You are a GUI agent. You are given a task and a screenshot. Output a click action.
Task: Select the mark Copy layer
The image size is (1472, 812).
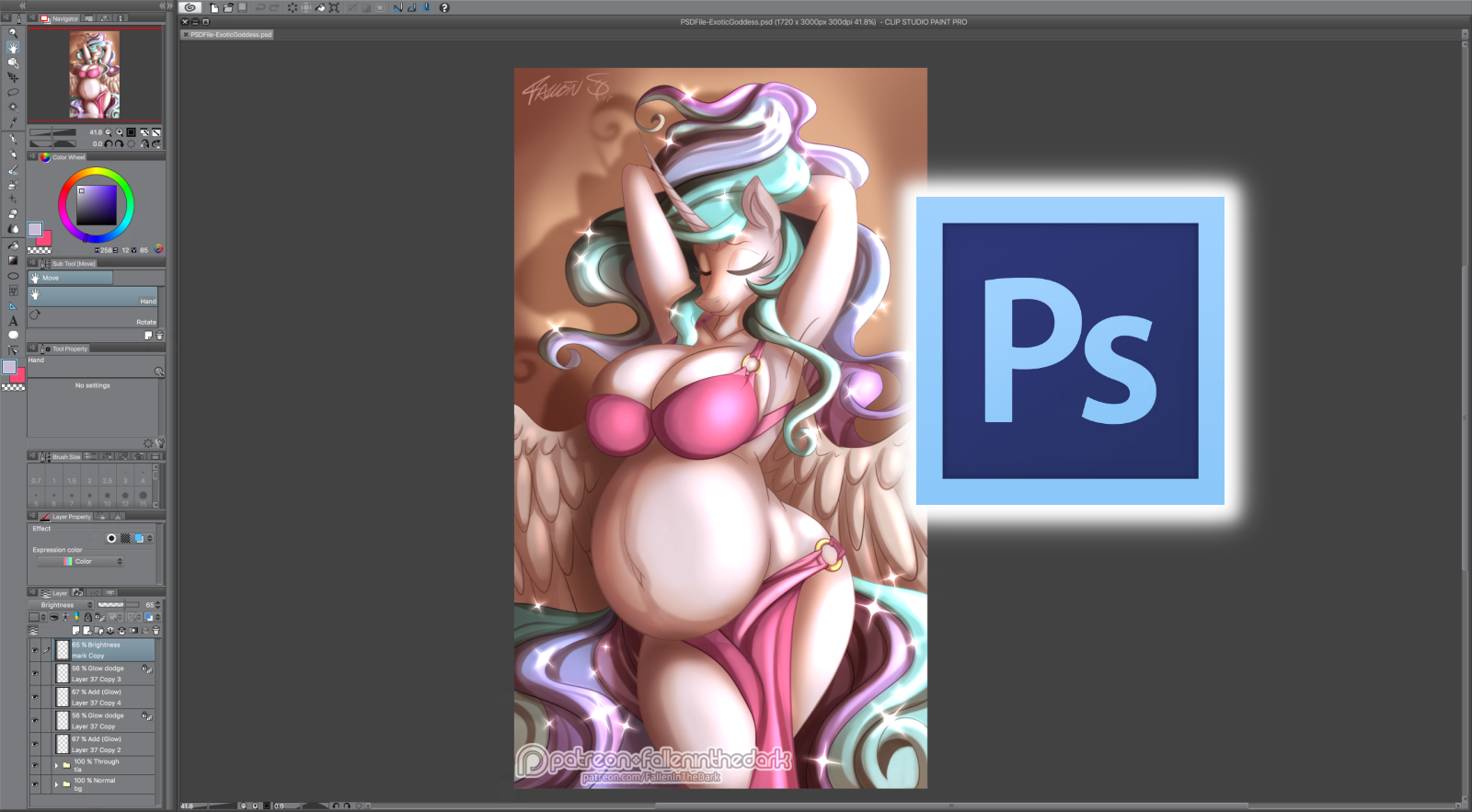click(x=104, y=650)
